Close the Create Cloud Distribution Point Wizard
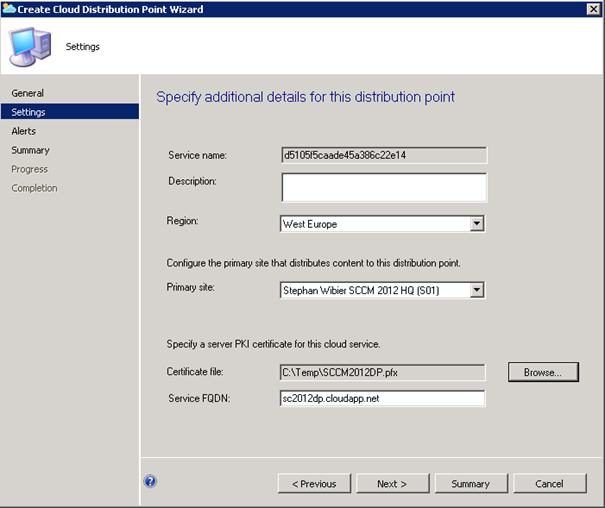Screen dimensions: 605x508 point(593,9)
